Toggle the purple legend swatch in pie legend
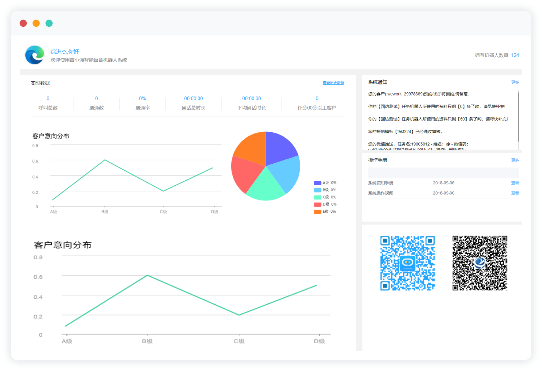The height and width of the screenshot is (371, 542). 317,183
